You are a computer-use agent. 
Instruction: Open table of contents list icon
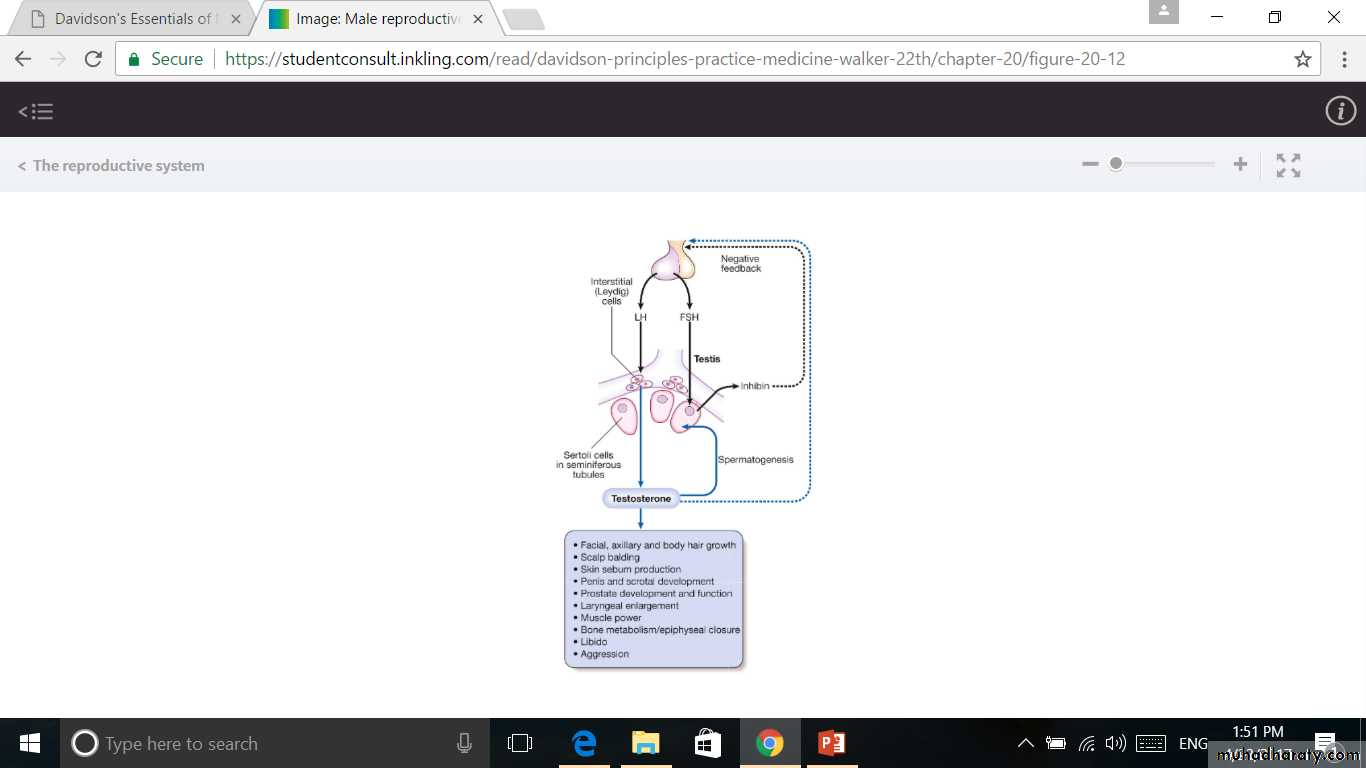[36, 112]
